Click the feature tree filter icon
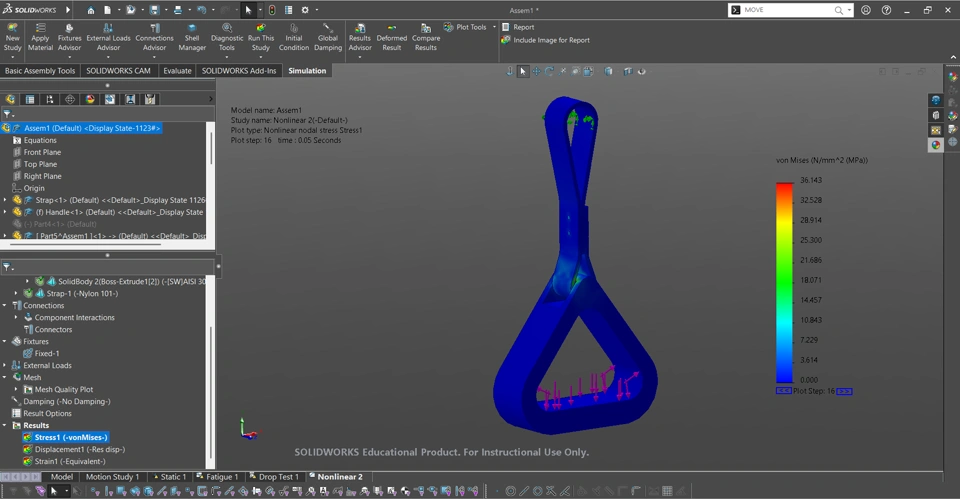This screenshot has width=960, height=499. (7, 113)
